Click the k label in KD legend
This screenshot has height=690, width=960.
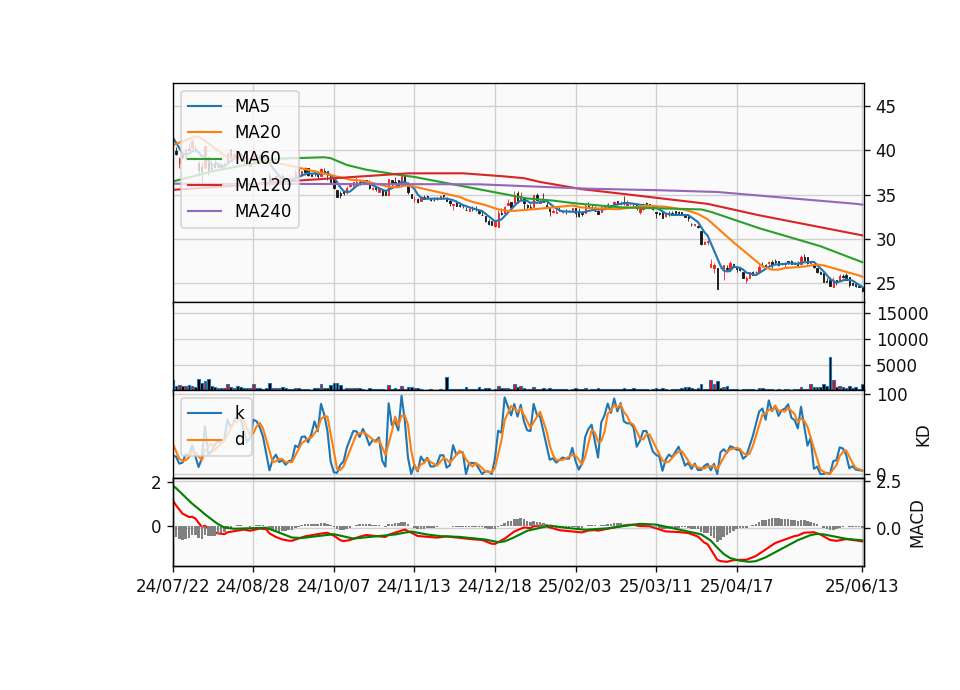pyautogui.click(x=239, y=413)
